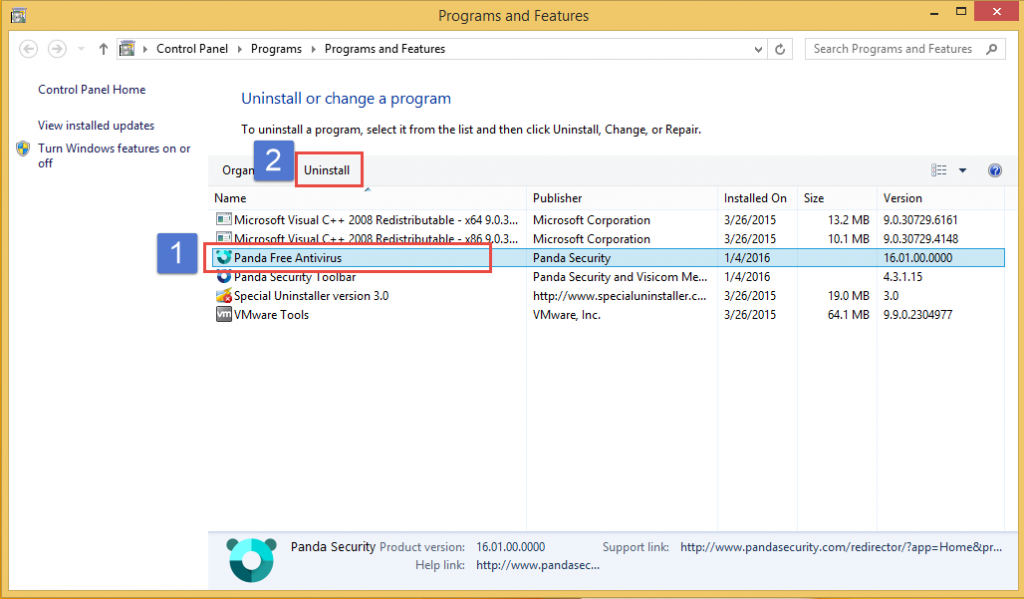Click the Control Panel icon in address bar
Screen dimensions: 1024x599
click(x=127, y=49)
